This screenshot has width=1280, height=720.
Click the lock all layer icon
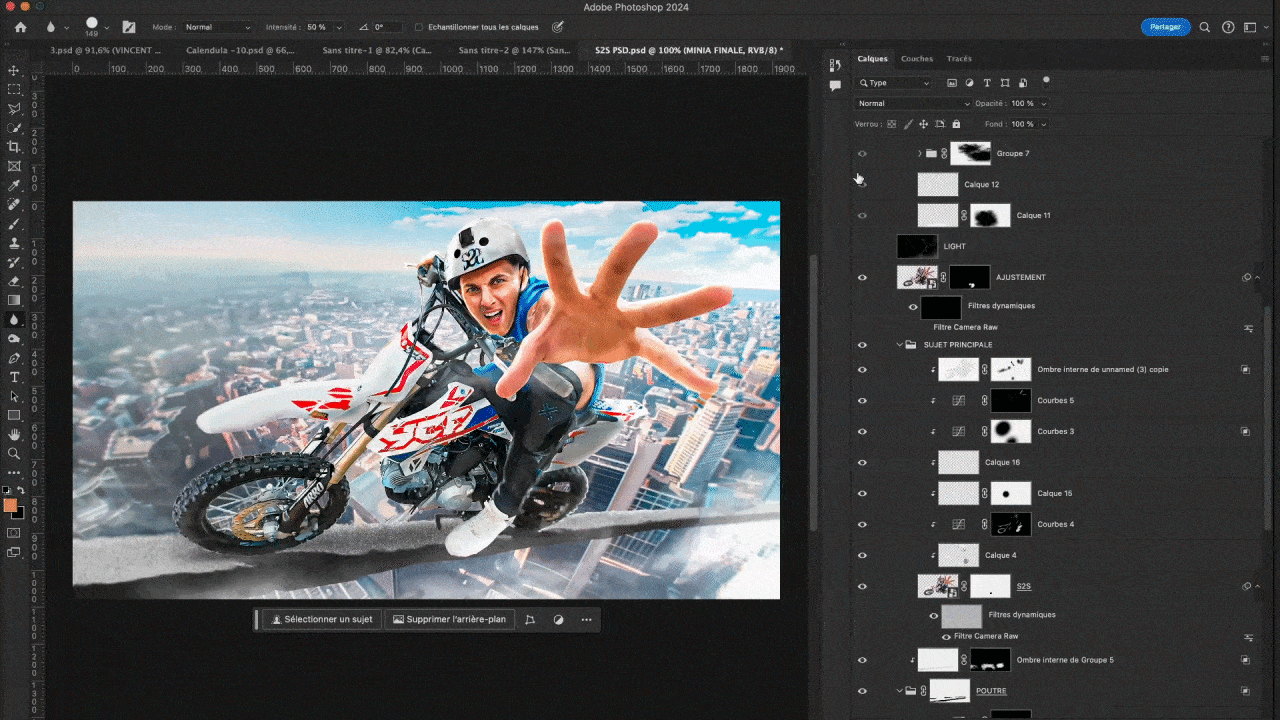(956, 124)
